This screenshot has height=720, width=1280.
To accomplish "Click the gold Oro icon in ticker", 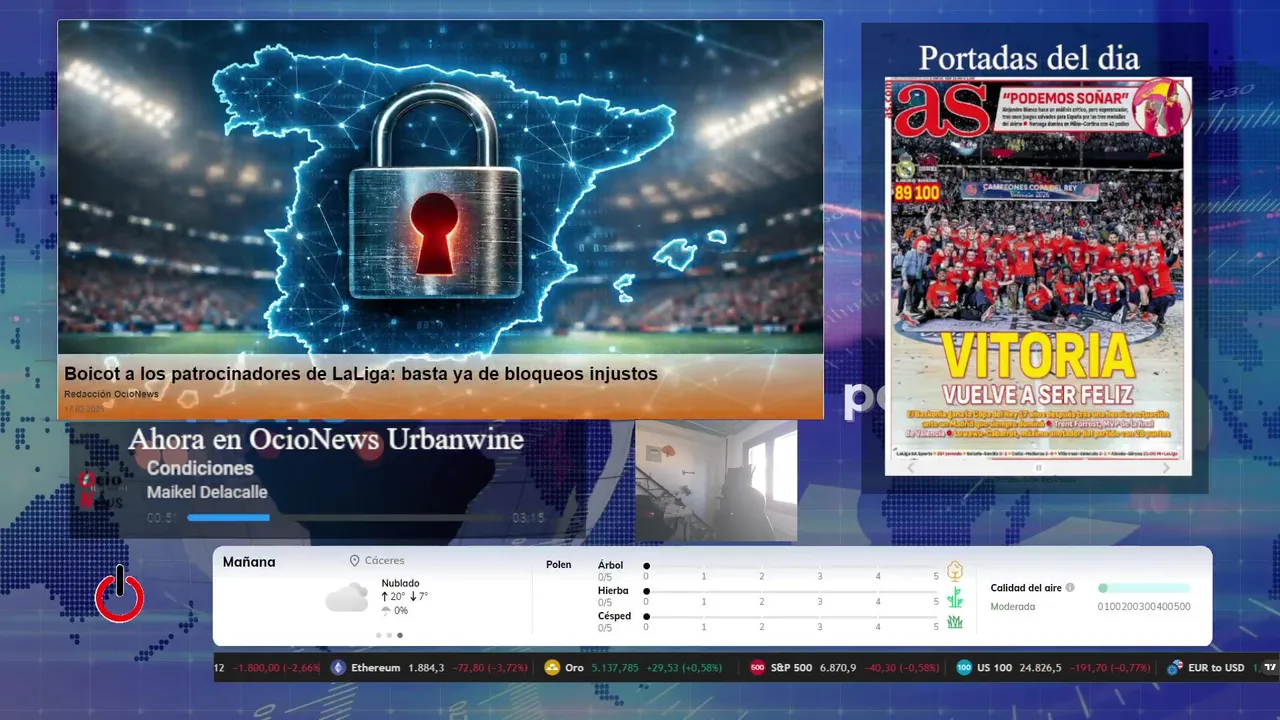I will [x=552, y=668].
